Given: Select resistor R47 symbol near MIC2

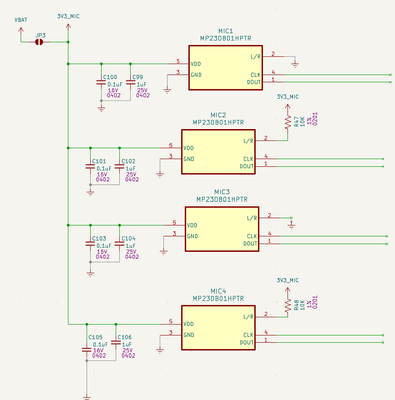Looking at the screenshot, I should (x=287, y=122).
